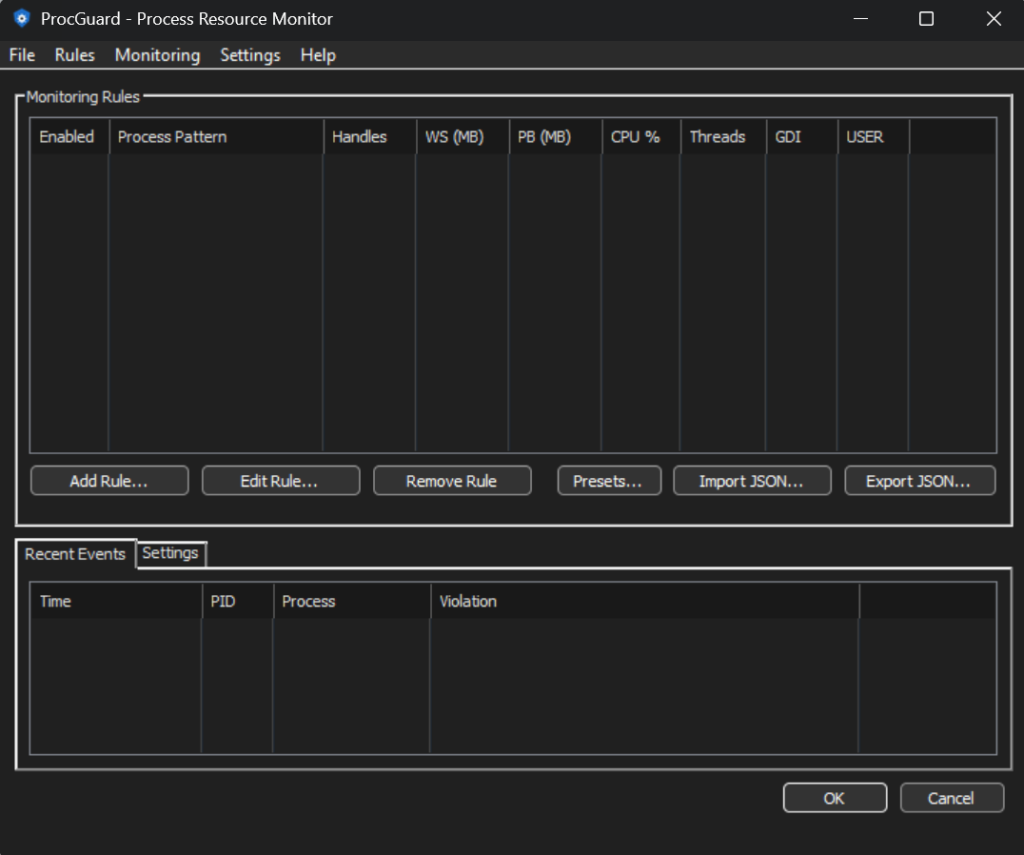1024x855 pixels.
Task: Open the Rules menu
Action: (x=74, y=55)
